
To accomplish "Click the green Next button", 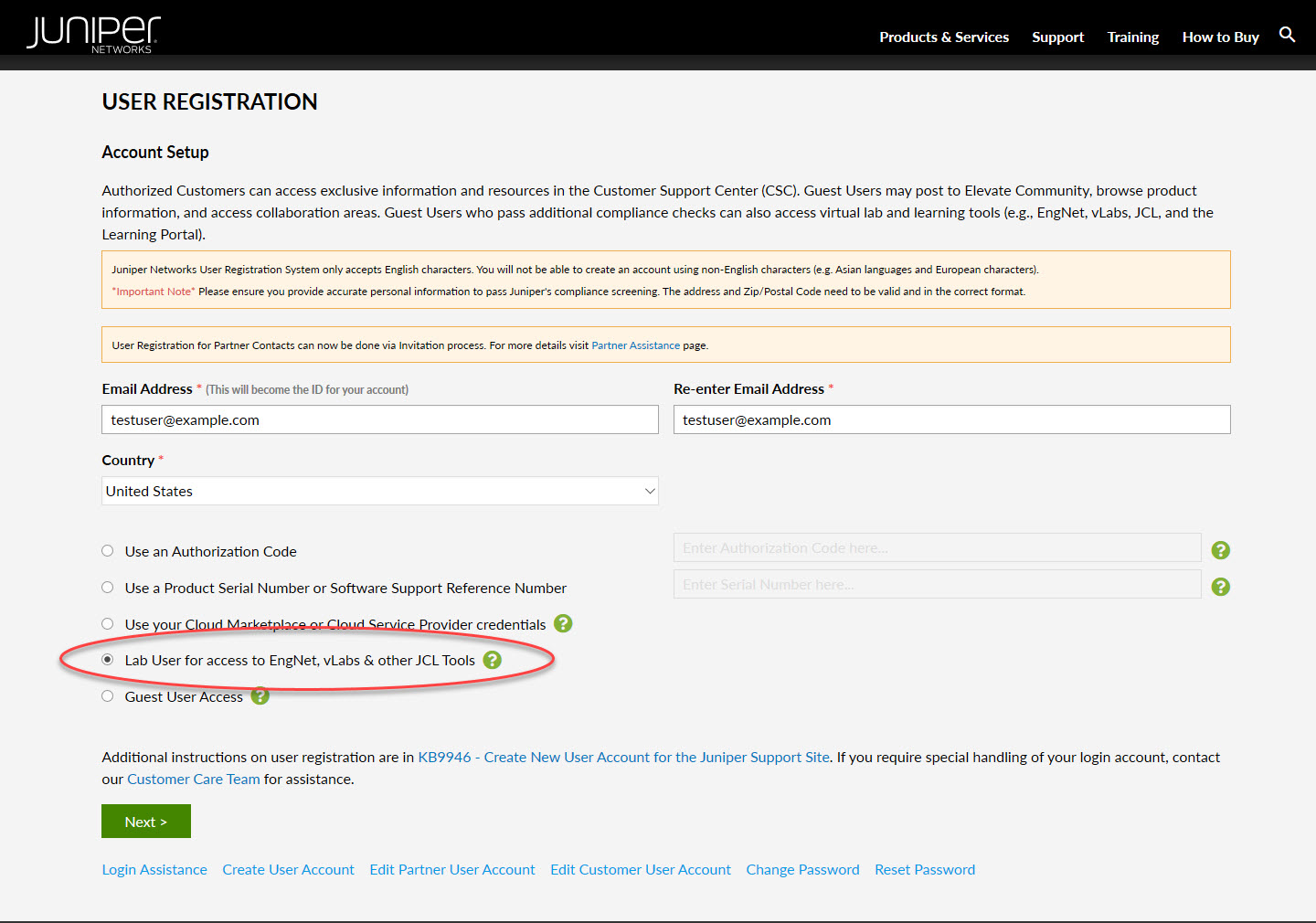I will [x=146, y=822].
